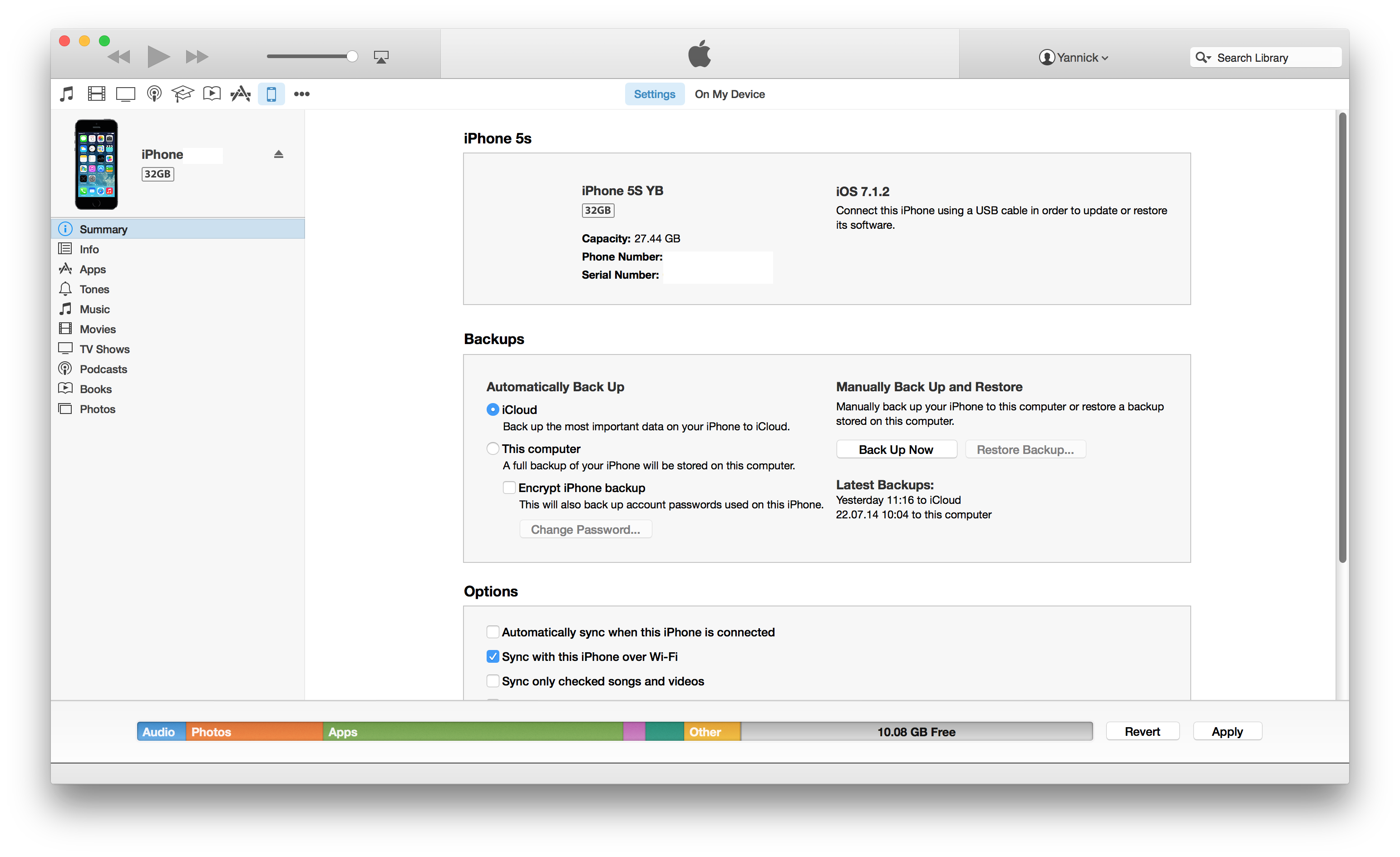This screenshot has height=857, width=1400.
Task: Click the Revert button
Action: (x=1142, y=731)
